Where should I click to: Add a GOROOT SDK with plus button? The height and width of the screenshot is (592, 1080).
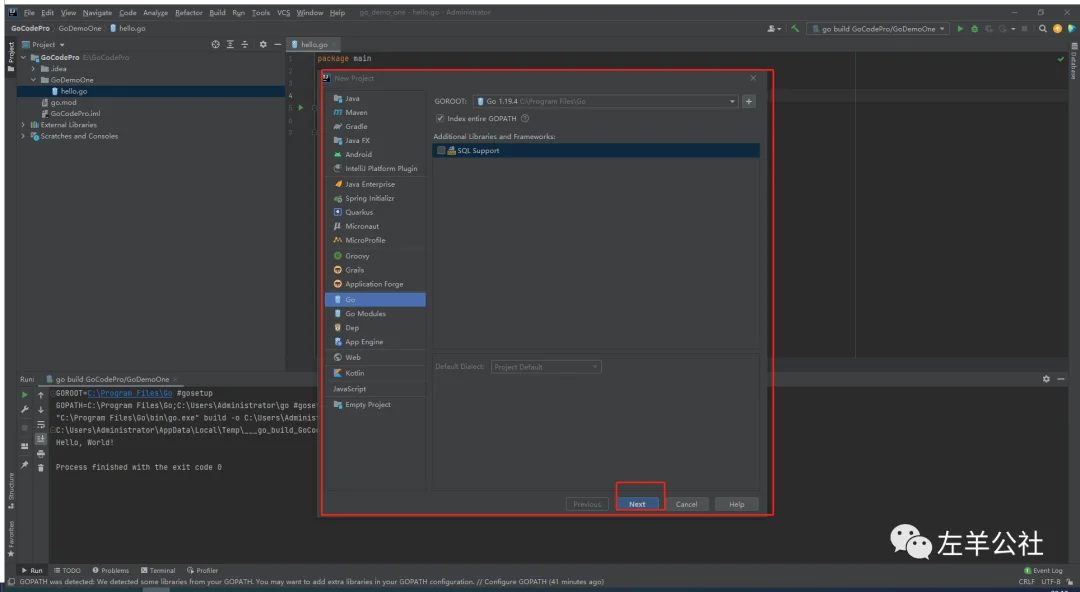click(749, 101)
